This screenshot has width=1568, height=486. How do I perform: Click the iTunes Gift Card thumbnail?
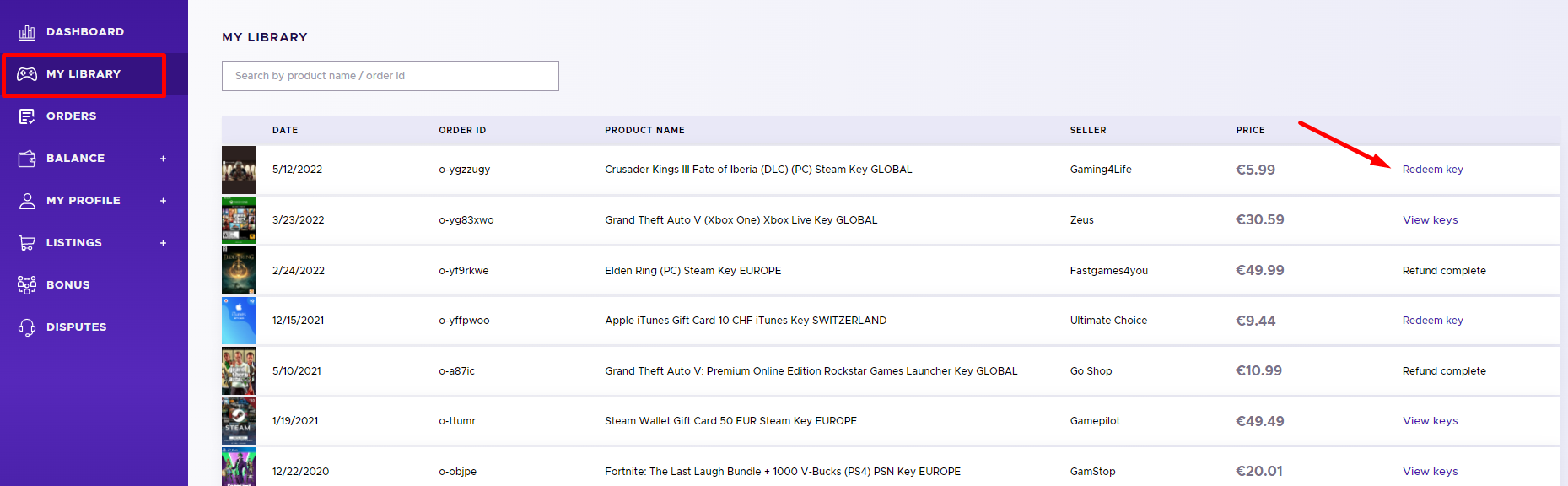[x=239, y=321]
